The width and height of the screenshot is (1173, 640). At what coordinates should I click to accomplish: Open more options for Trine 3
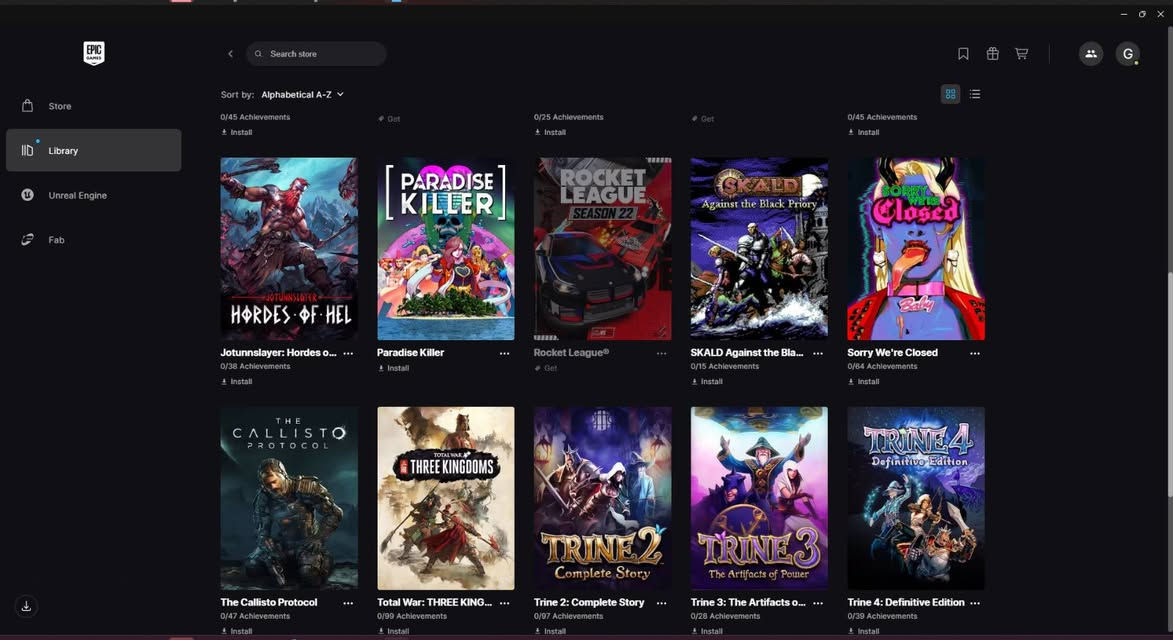pyautogui.click(x=818, y=603)
